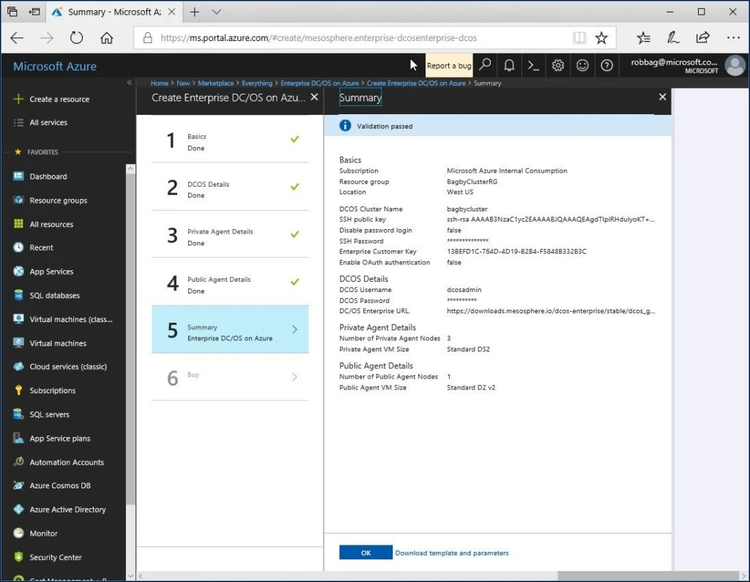Click the OK button on Summary
The width and height of the screenshot is (750, 582).
point(365,552)
